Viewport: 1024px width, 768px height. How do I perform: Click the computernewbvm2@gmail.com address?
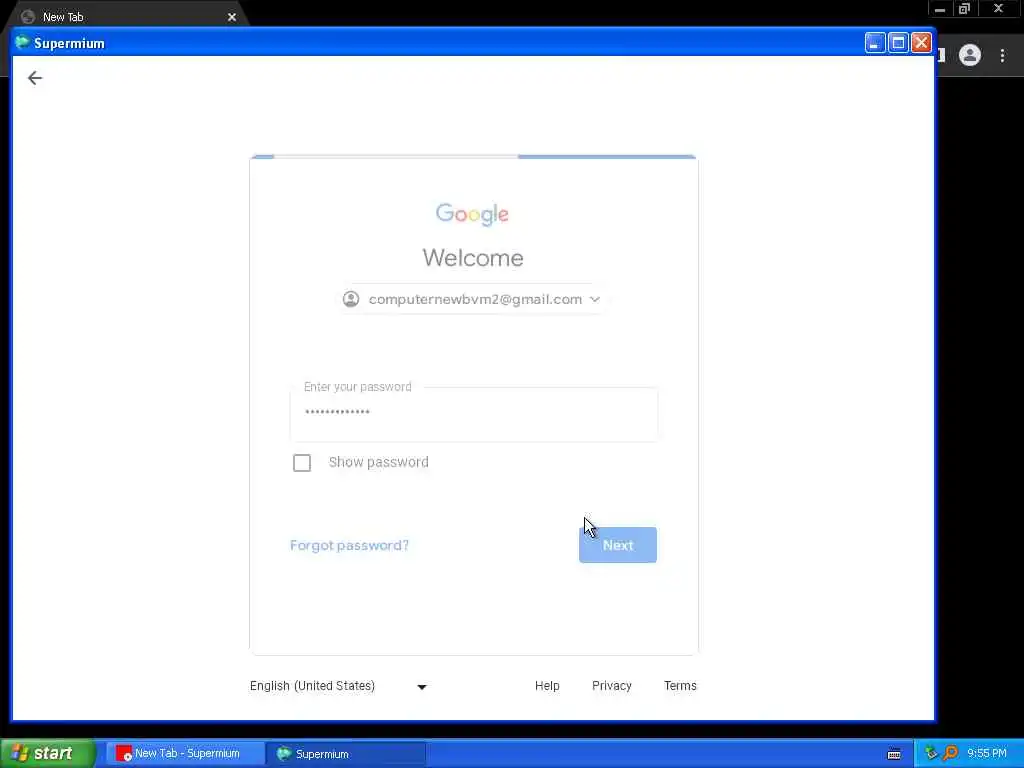coord(475,299)
